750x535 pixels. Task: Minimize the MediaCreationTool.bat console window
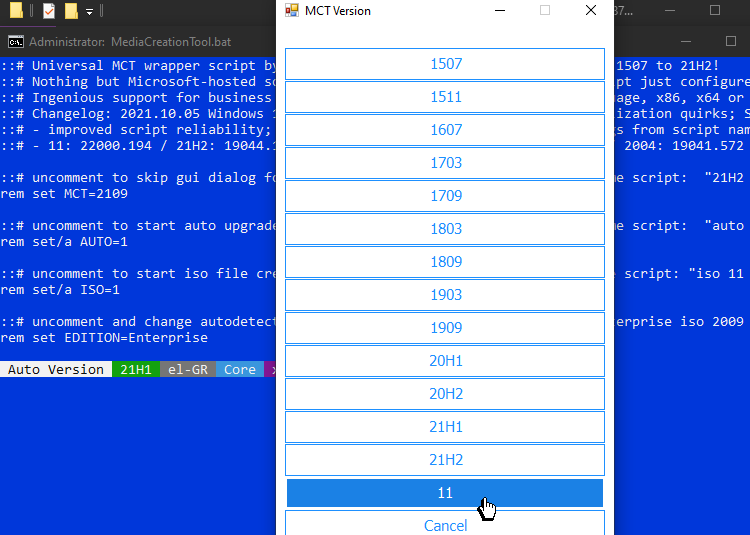686,42
